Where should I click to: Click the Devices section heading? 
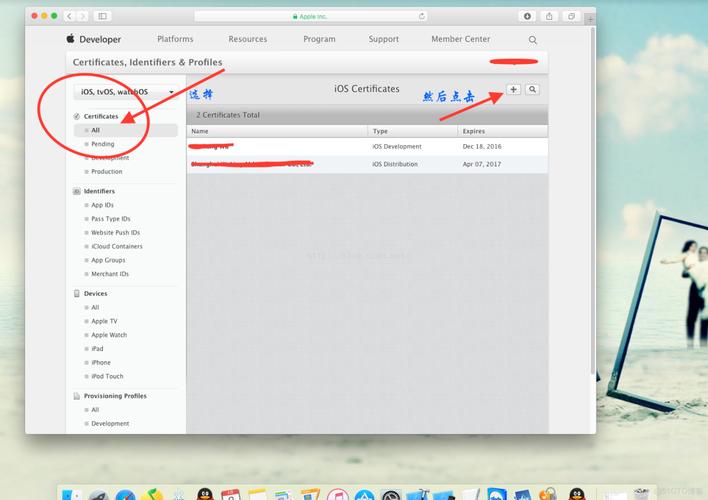click(95, 294)
